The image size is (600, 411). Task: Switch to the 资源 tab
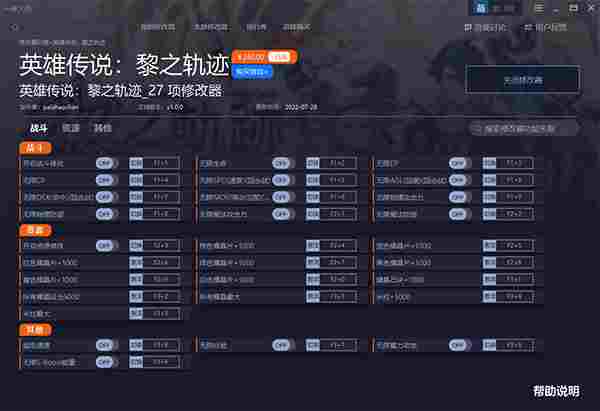click(71, 128)
